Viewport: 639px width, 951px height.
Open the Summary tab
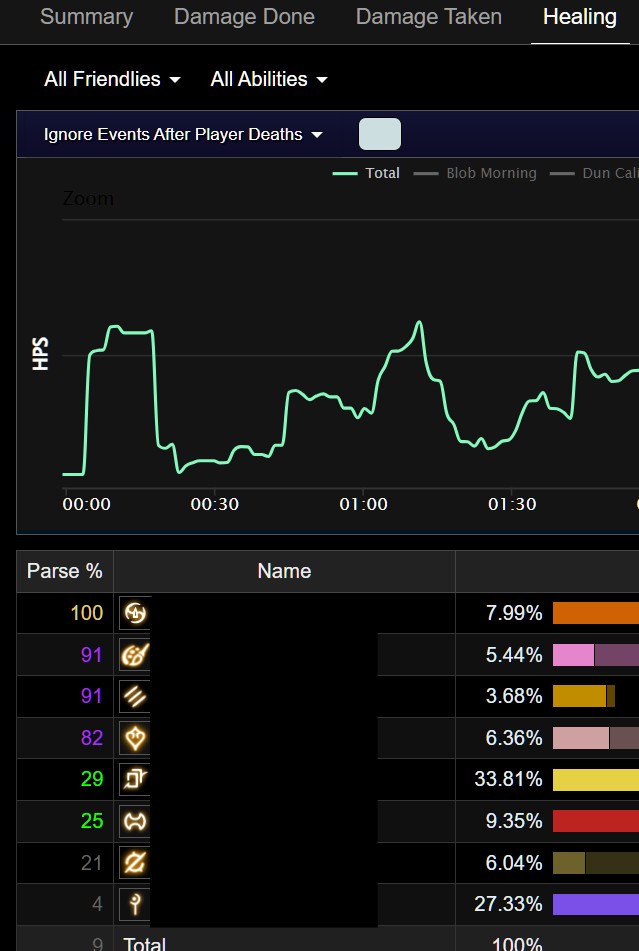87,17
